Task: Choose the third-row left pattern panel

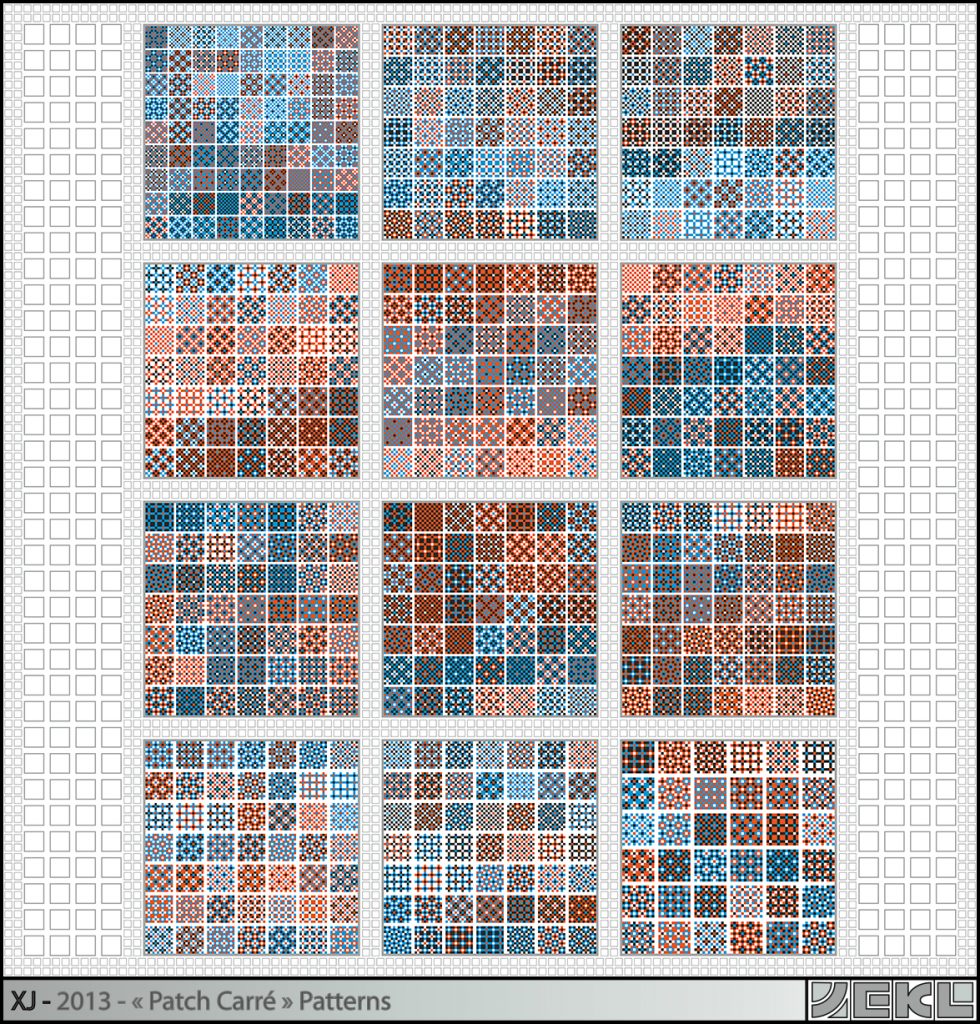Action: tap(251, 608)
